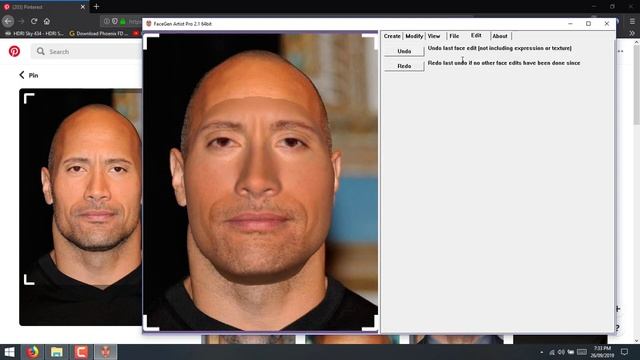Viewport: 640px width, 360px height.
Task: Switch to the Modify tab
Action: pos(414,36)
